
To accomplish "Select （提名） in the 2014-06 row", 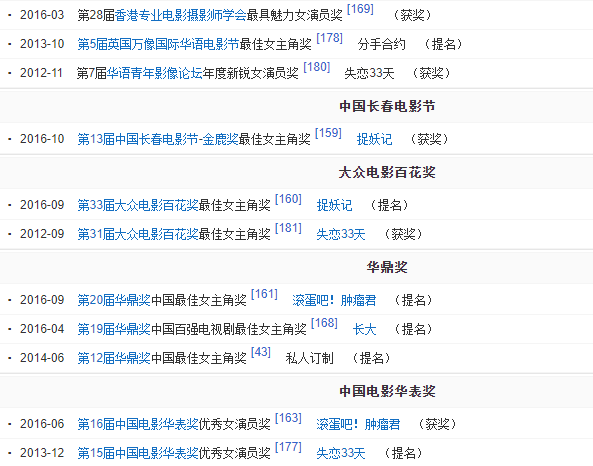I will pyautogui.click(x=371, y=358).
